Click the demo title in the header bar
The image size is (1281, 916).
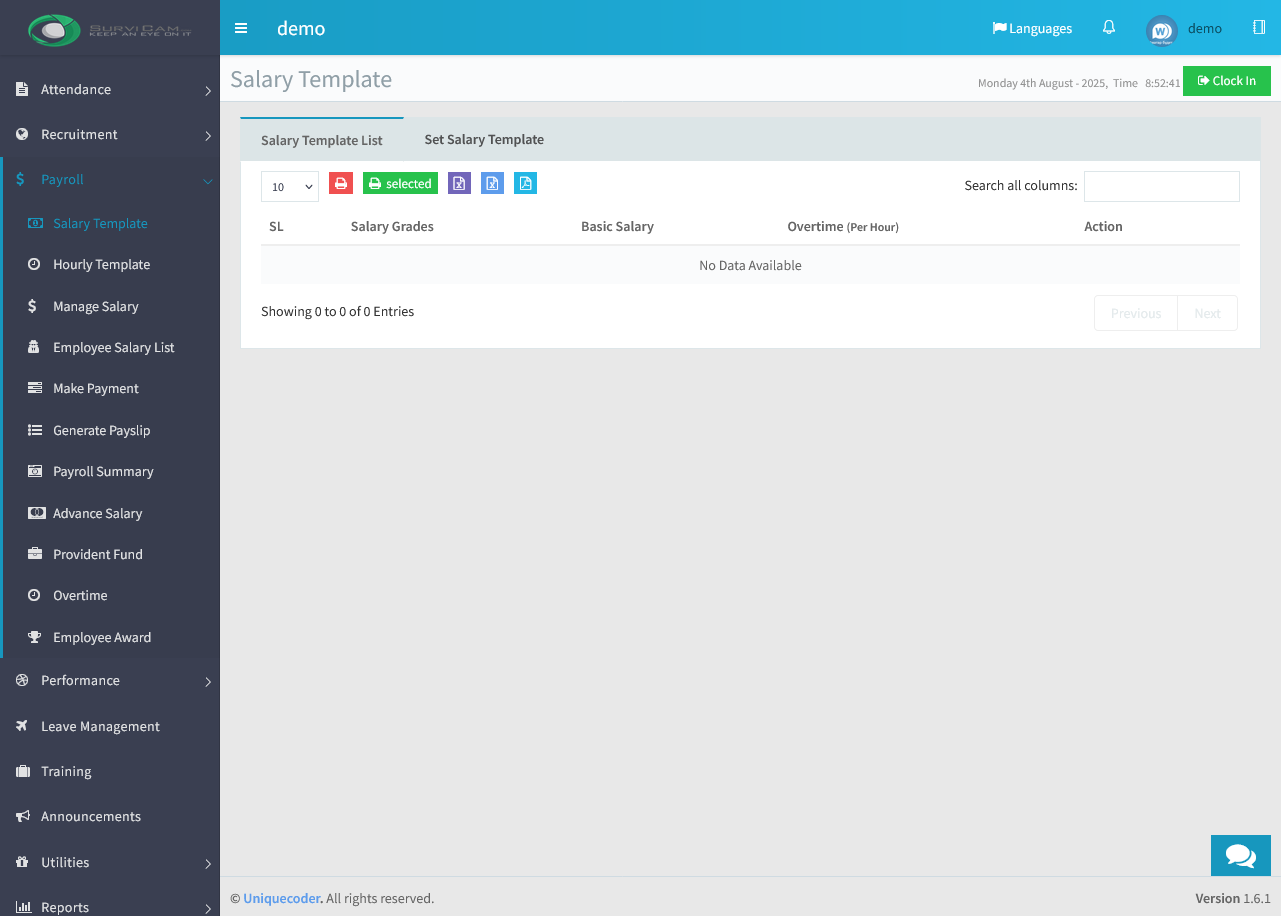(301, 29)
